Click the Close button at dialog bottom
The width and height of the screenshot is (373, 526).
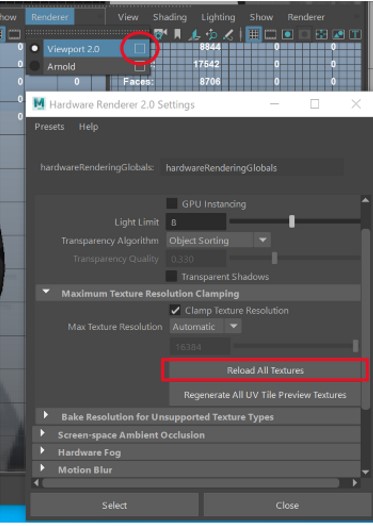point(287,505)
